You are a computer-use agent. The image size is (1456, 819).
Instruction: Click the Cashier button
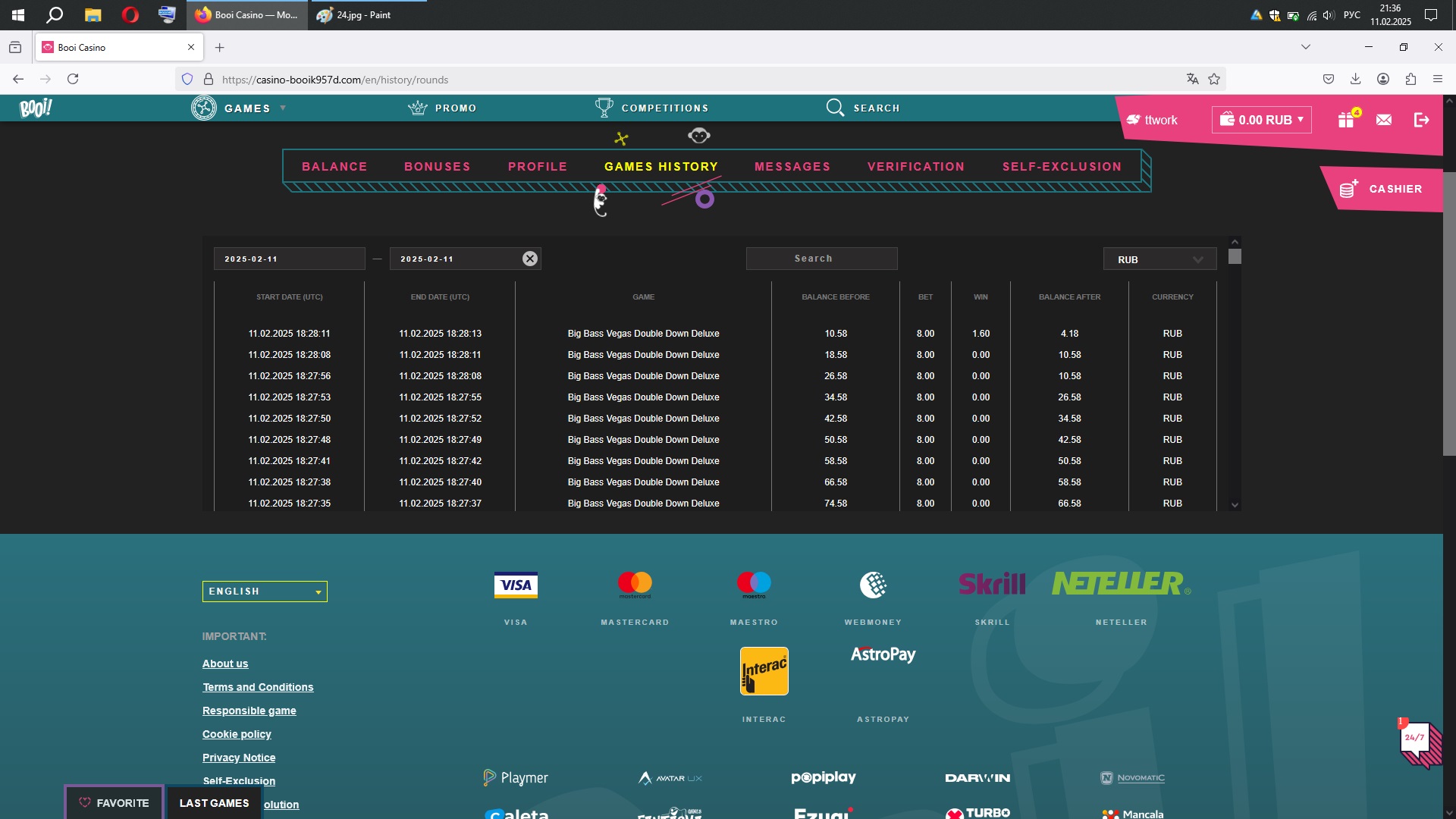(x=1382, y=189)
